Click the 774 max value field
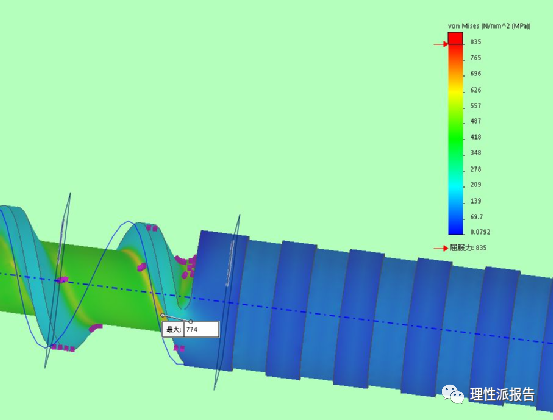The width and height of the screenshot is (553, 420). click(x=201, y=330)
